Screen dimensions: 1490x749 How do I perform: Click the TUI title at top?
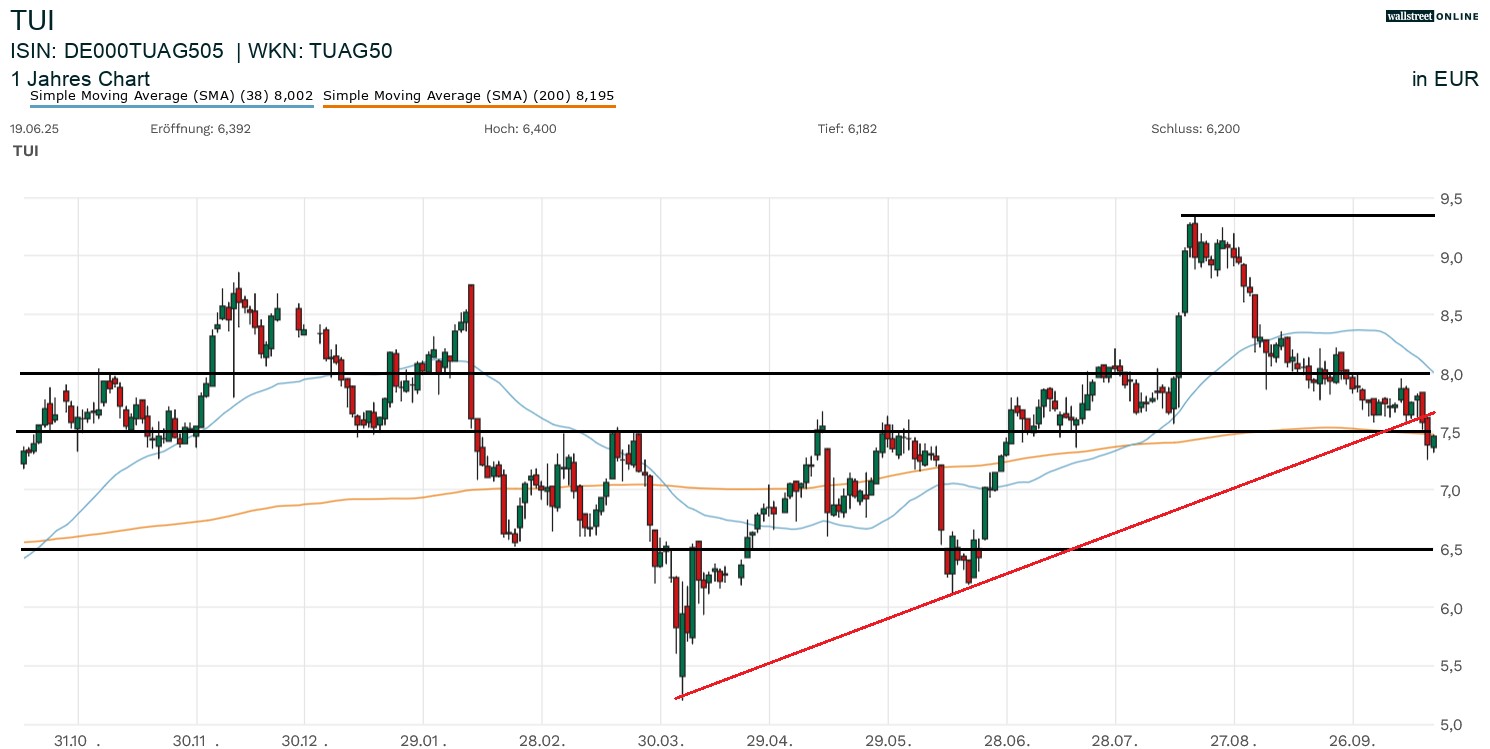pos(33,20)
